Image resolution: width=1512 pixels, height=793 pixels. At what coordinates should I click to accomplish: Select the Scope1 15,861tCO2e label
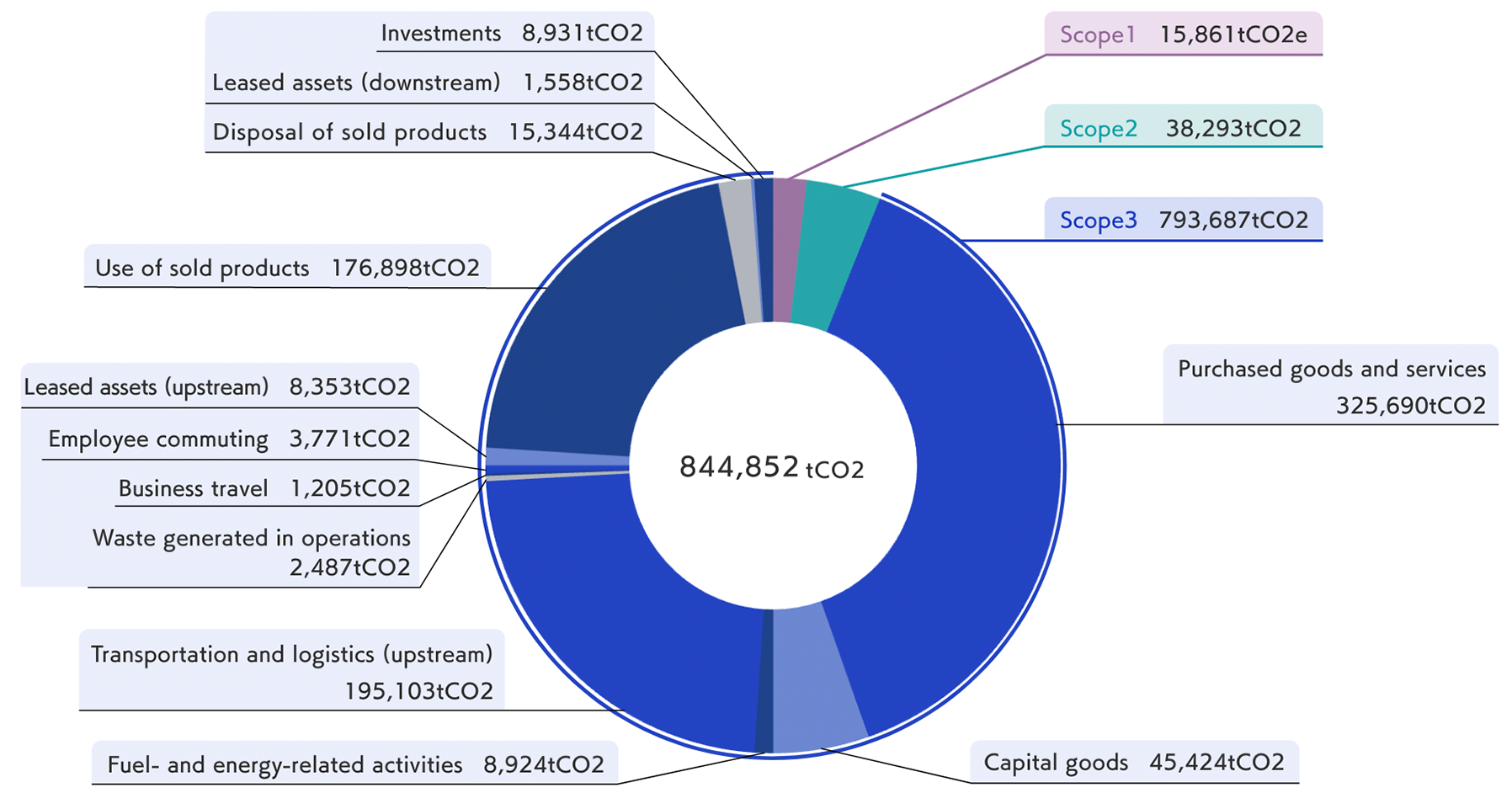[x=1183, y=35]
